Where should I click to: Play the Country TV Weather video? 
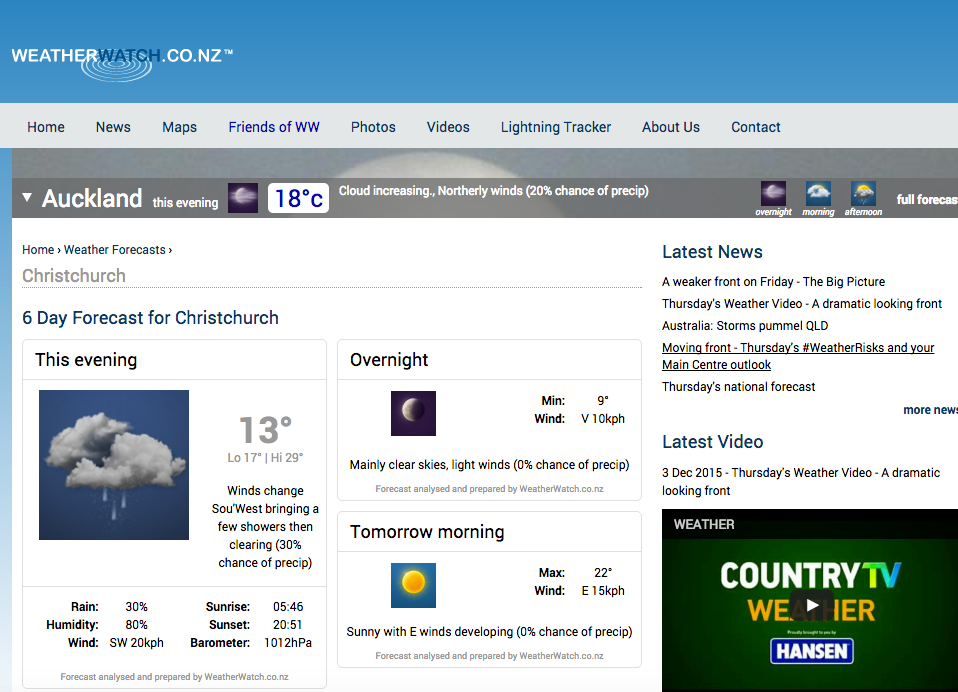pyautogui.click(x=812, y=604)
